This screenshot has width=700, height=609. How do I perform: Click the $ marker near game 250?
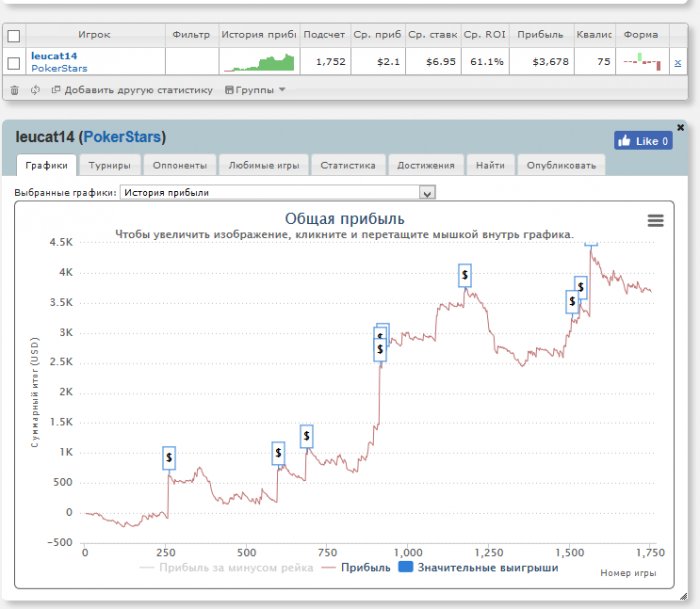(169, 458)
